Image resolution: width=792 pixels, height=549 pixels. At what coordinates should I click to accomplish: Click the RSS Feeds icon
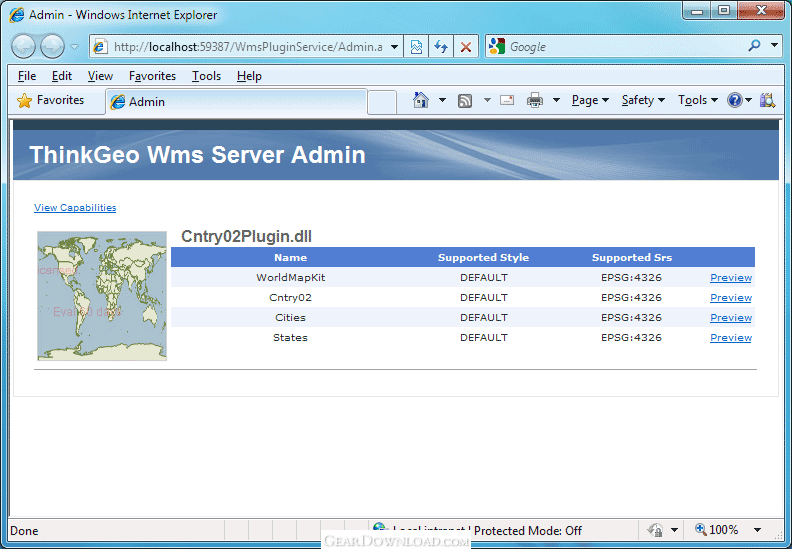click(465, 101)
